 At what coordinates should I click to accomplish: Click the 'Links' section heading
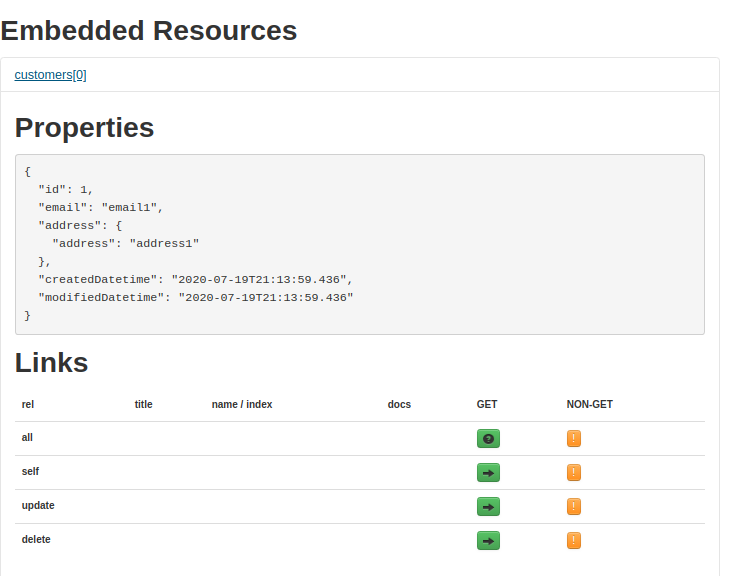point(52,362)
